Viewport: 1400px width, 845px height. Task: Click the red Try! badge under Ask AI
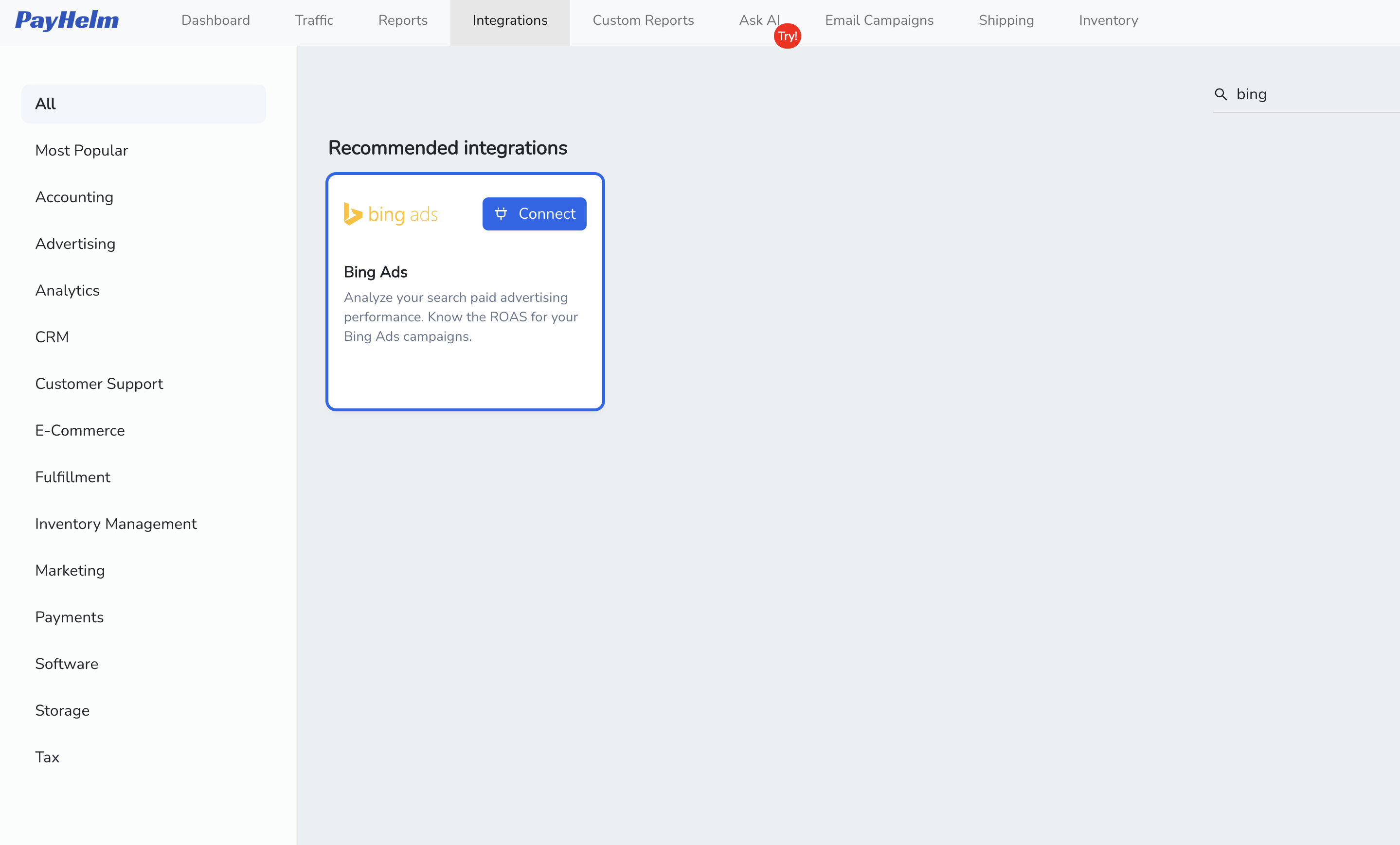point(787,36)
